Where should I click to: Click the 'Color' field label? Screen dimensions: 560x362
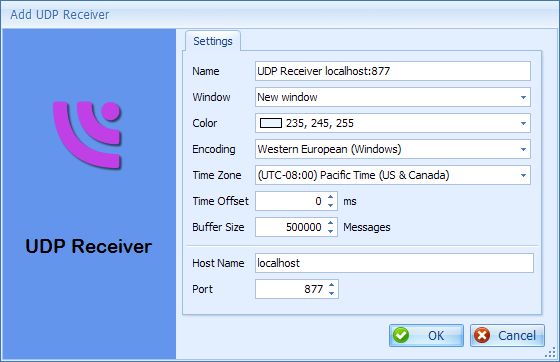204,123
